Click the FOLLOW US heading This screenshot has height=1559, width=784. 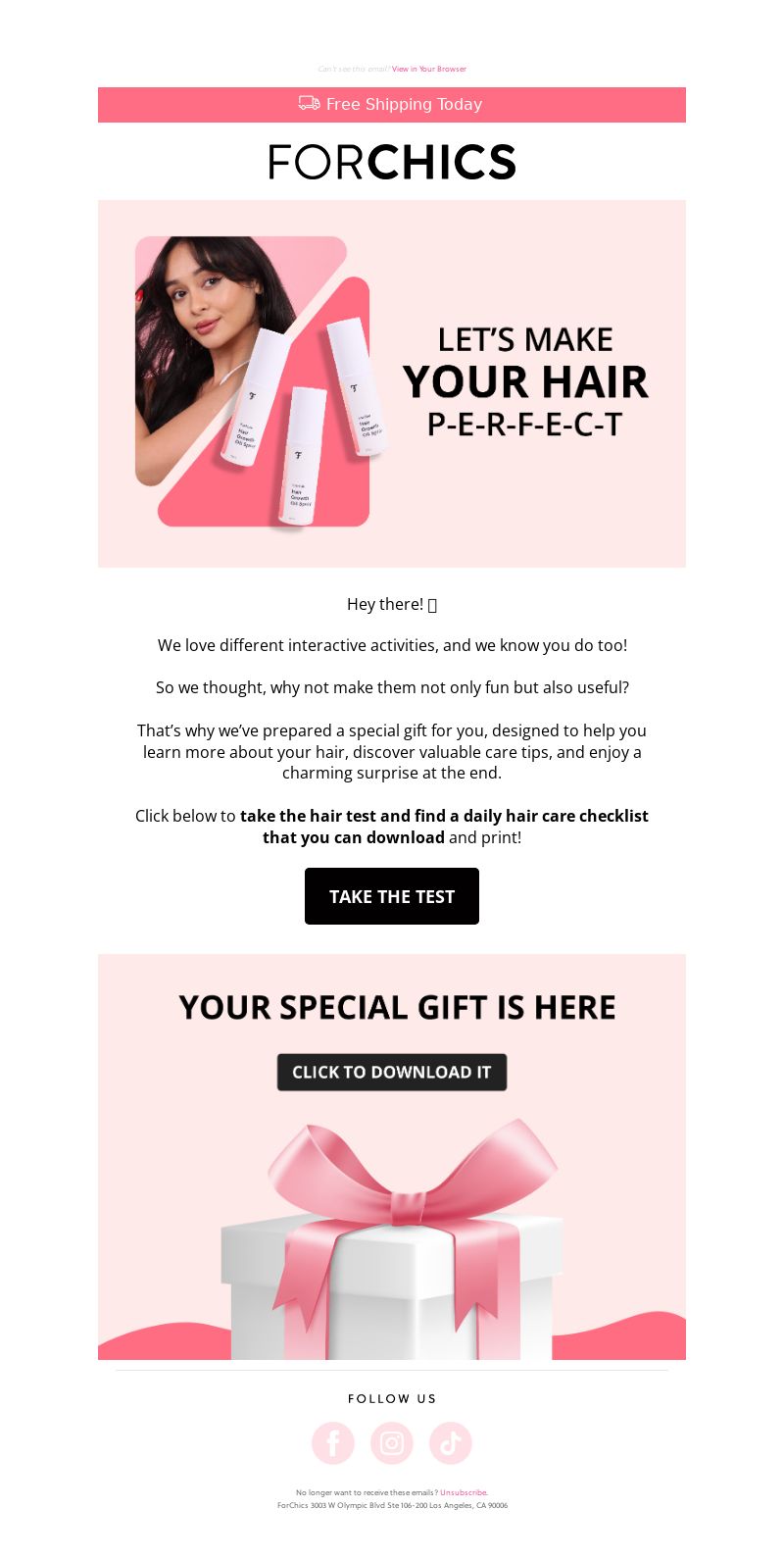point(392,1399)
